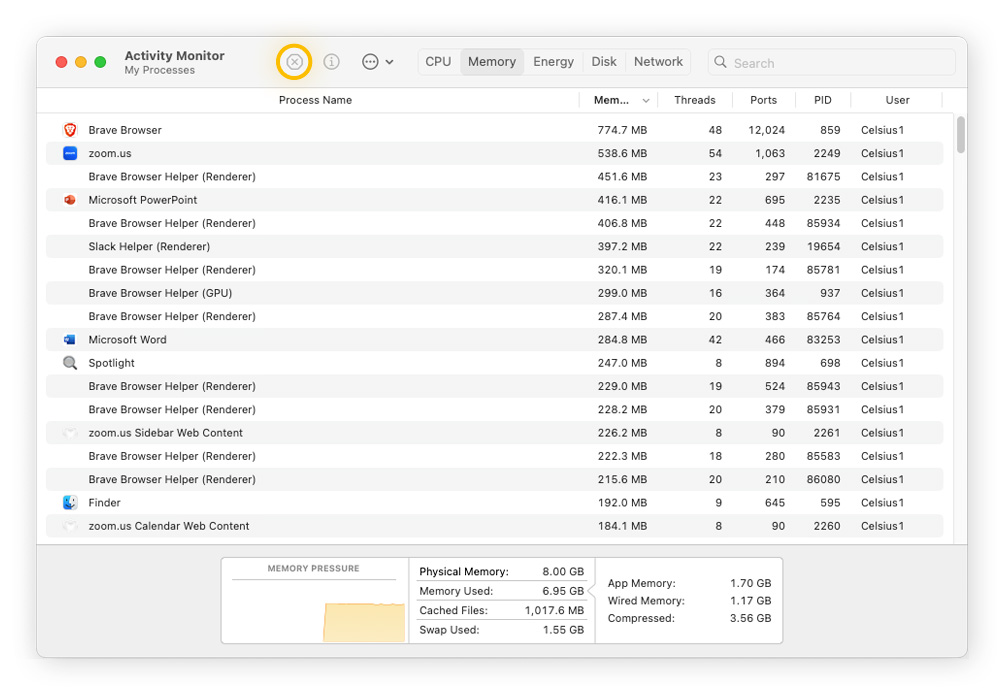Click the zoom.us app icon
Screen dimensions: 1005x694
click(70, 153)
